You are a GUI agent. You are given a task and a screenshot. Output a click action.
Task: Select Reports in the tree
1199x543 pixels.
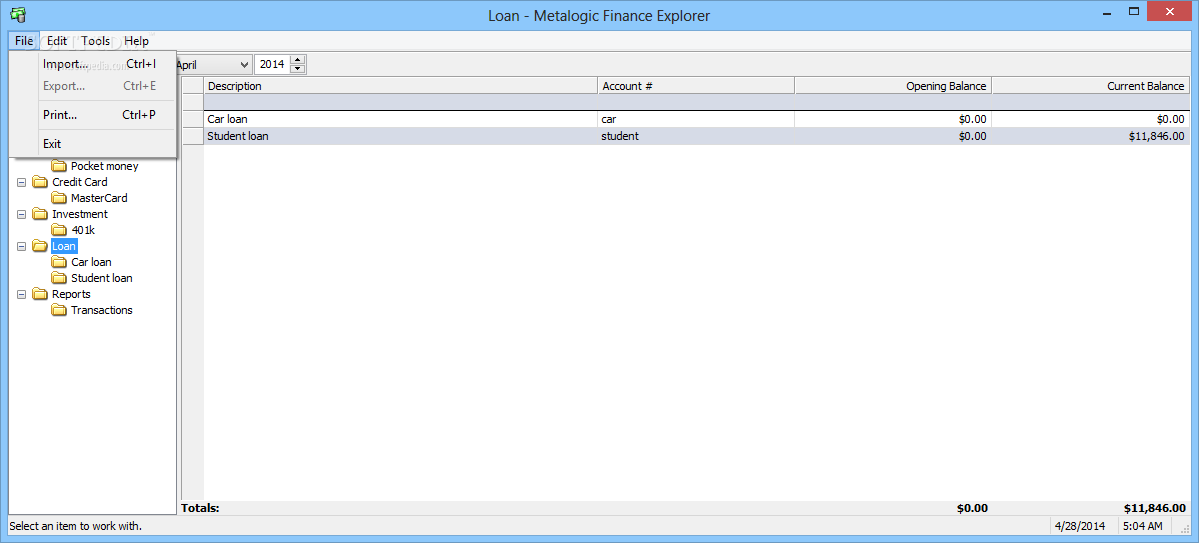pyautogui.click(x=71, y=294)
